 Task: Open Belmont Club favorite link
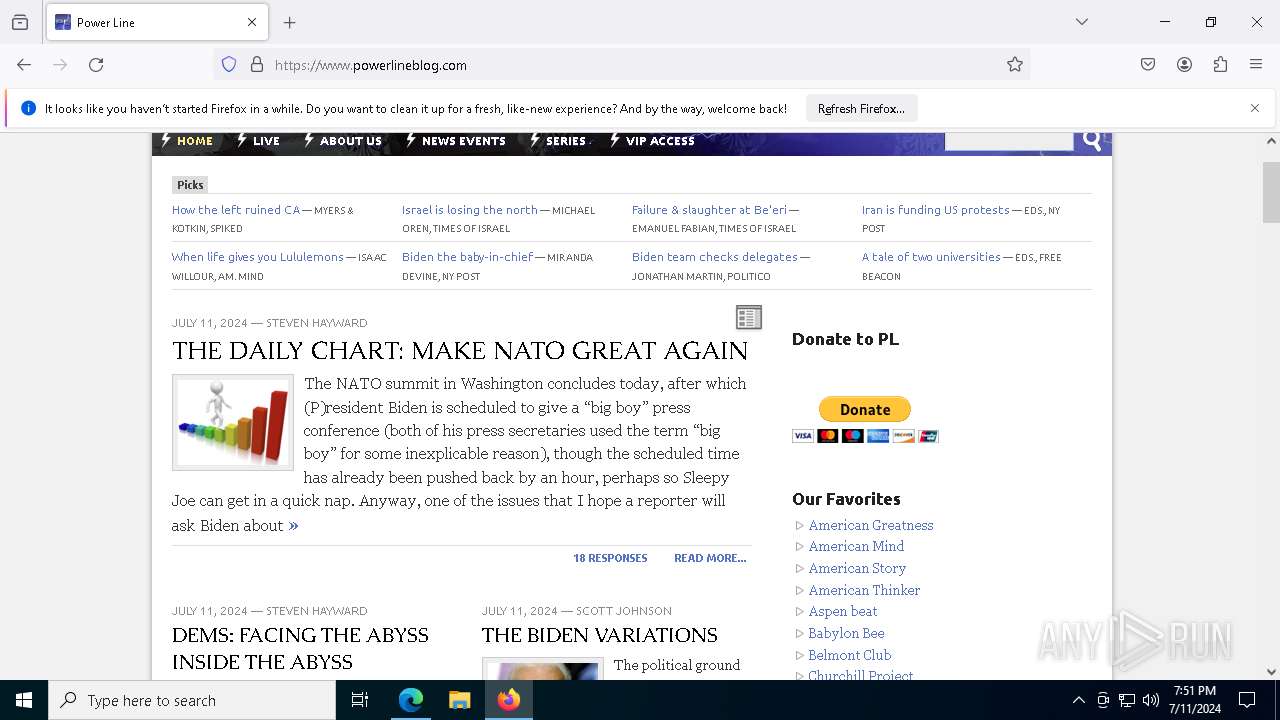[850, 655]
